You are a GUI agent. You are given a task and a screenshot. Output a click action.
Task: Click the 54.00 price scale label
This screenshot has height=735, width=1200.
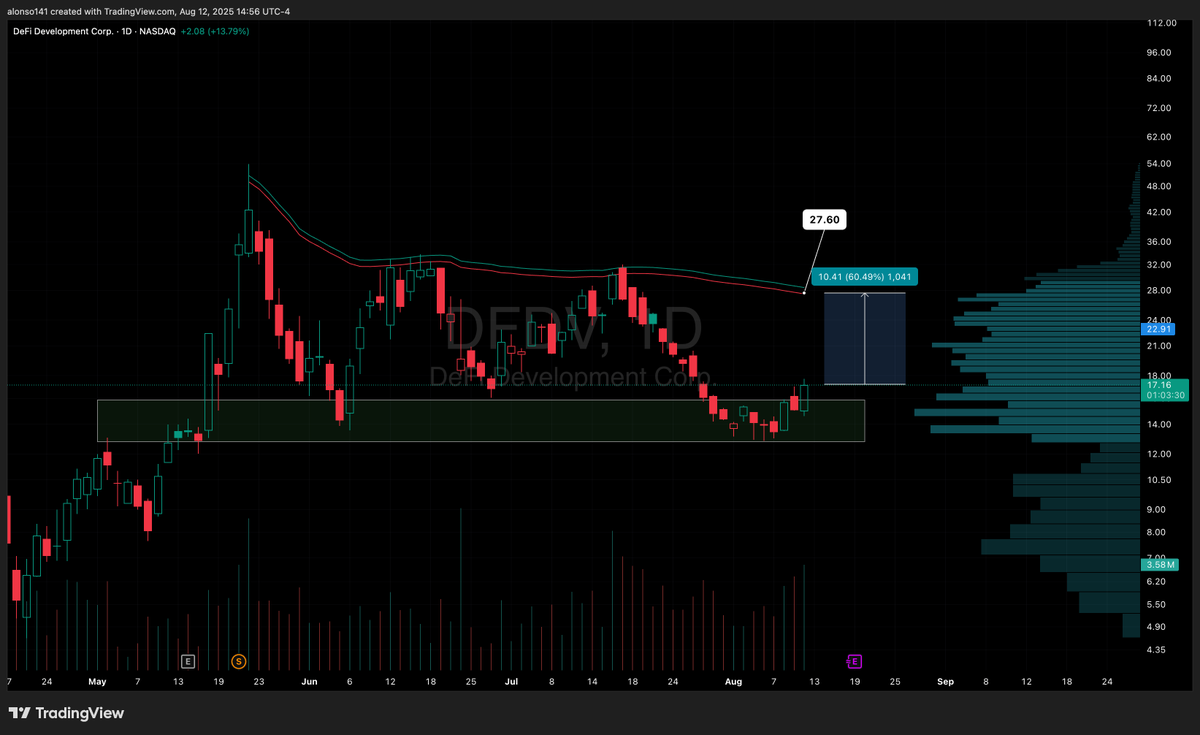tap(1159, 162)
